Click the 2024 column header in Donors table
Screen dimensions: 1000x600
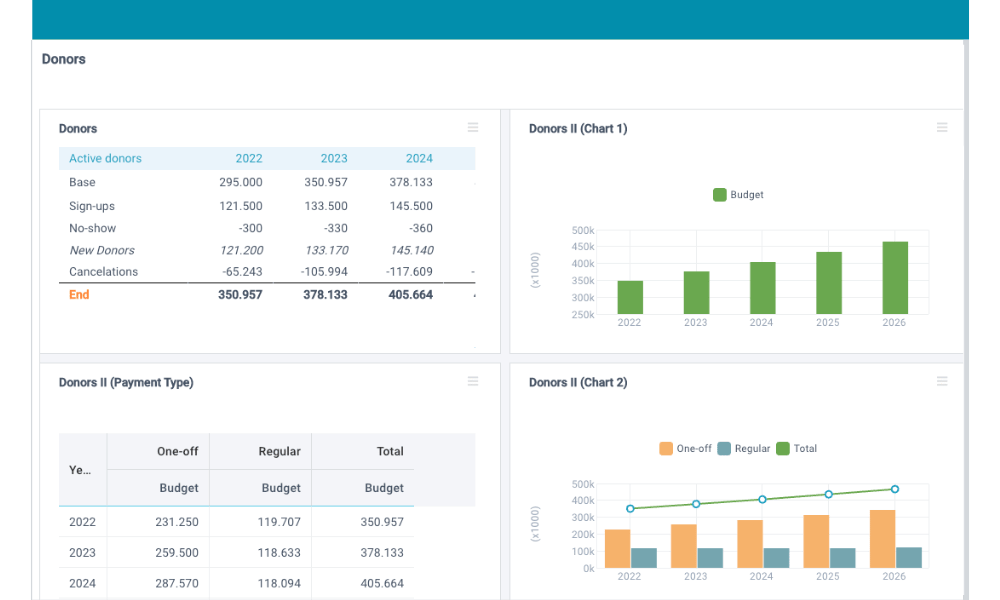pos(419,158)
